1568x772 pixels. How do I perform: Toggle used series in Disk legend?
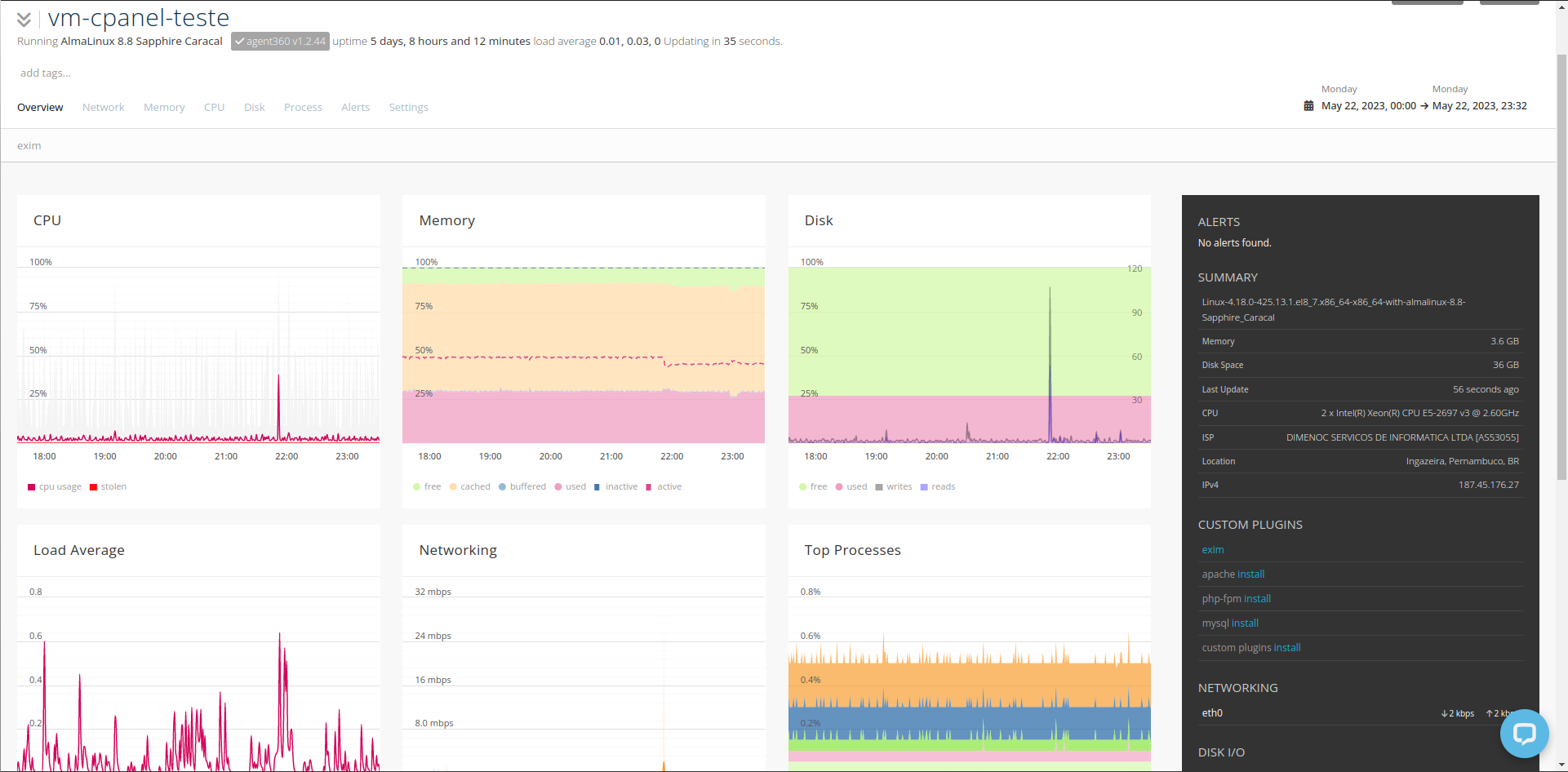[851, 487]
